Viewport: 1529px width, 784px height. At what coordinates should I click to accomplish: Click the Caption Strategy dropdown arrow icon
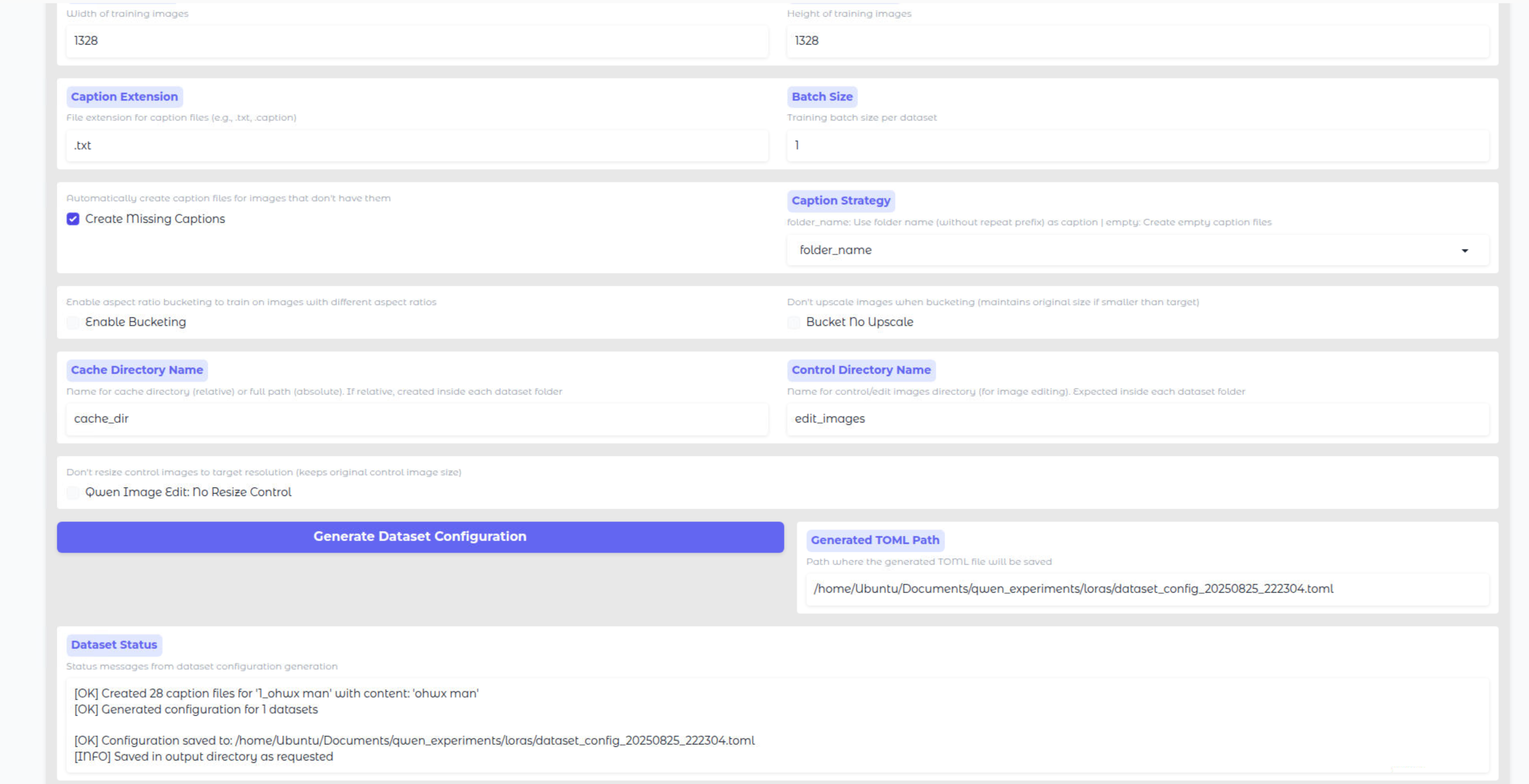(x=1465, y=250)
